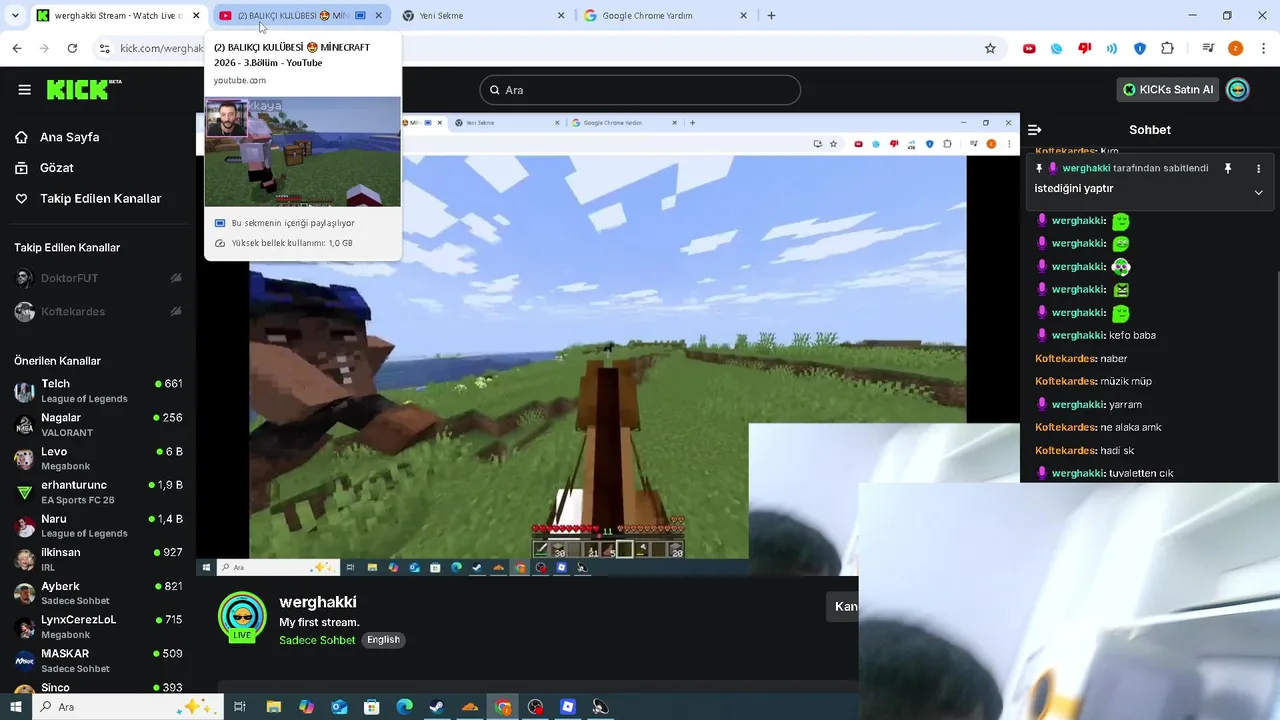
Task: Open Levo Megabonk channel
Action: pyautogui.click(x=98, y=459)
